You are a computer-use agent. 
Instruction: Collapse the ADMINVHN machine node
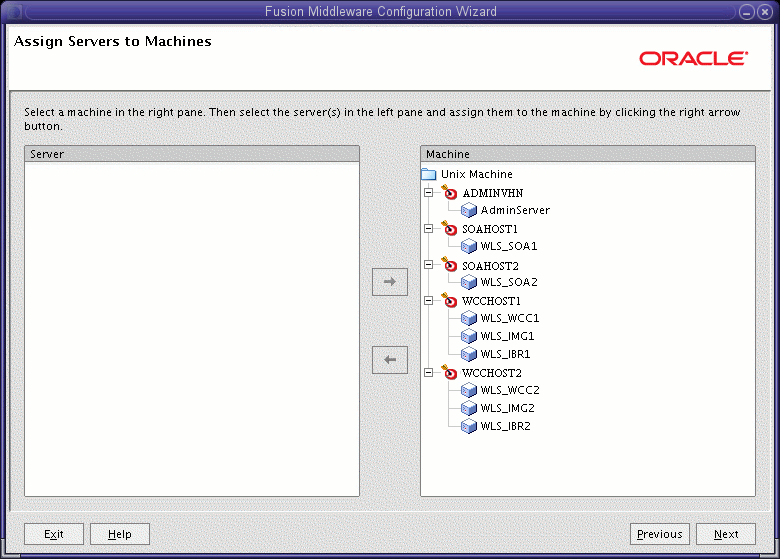click(428, 192)
